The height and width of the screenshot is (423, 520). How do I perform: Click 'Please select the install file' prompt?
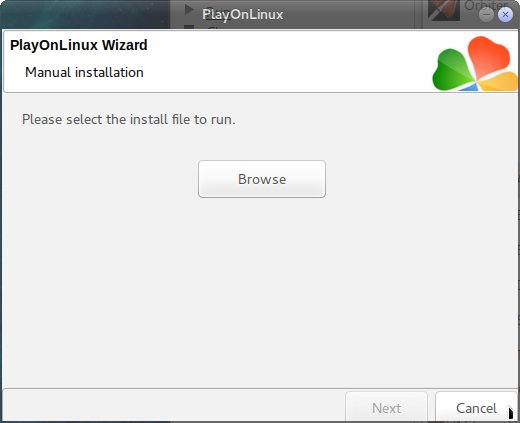pyautogui.click(x=129, y=119)
